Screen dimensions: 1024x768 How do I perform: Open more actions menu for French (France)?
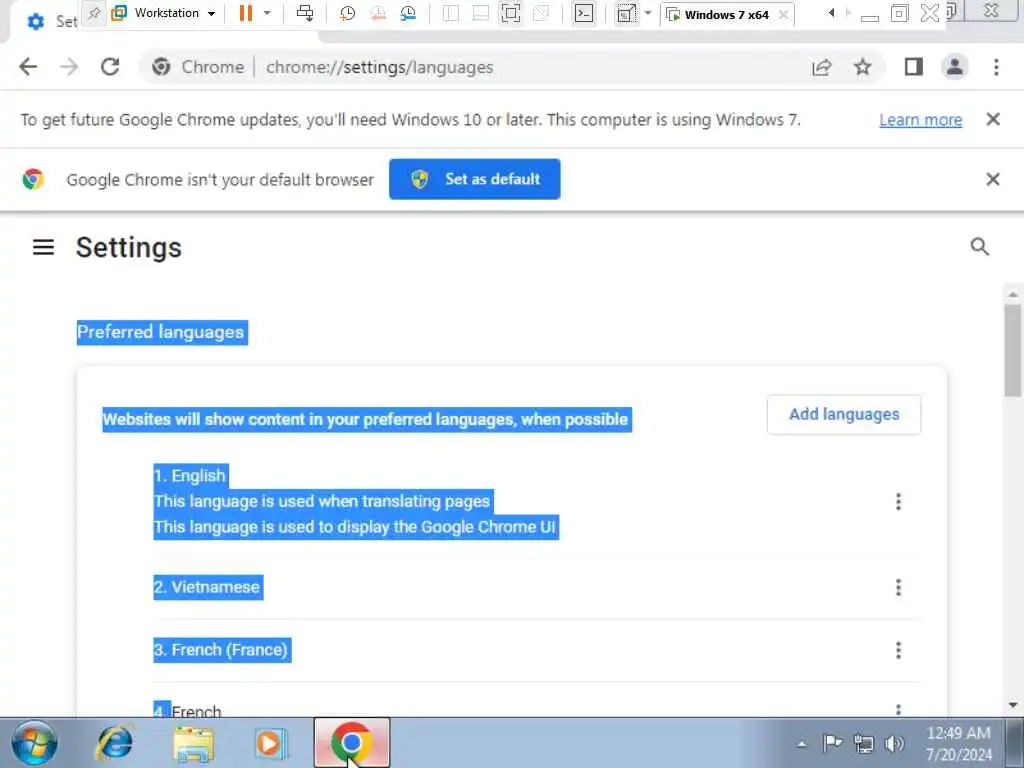coord(899,650)
